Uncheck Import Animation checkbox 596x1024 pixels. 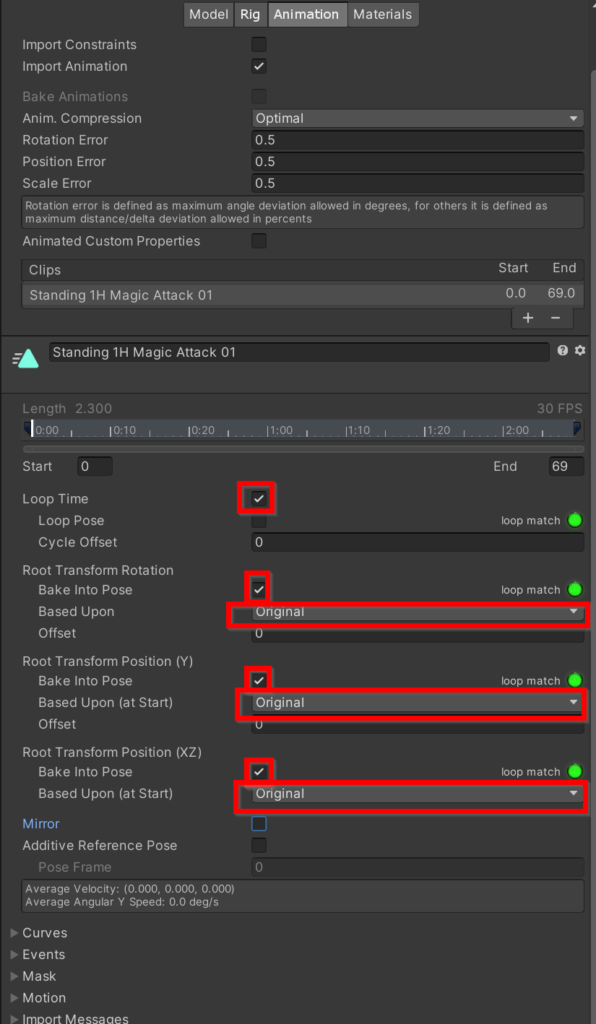[259, 66]
